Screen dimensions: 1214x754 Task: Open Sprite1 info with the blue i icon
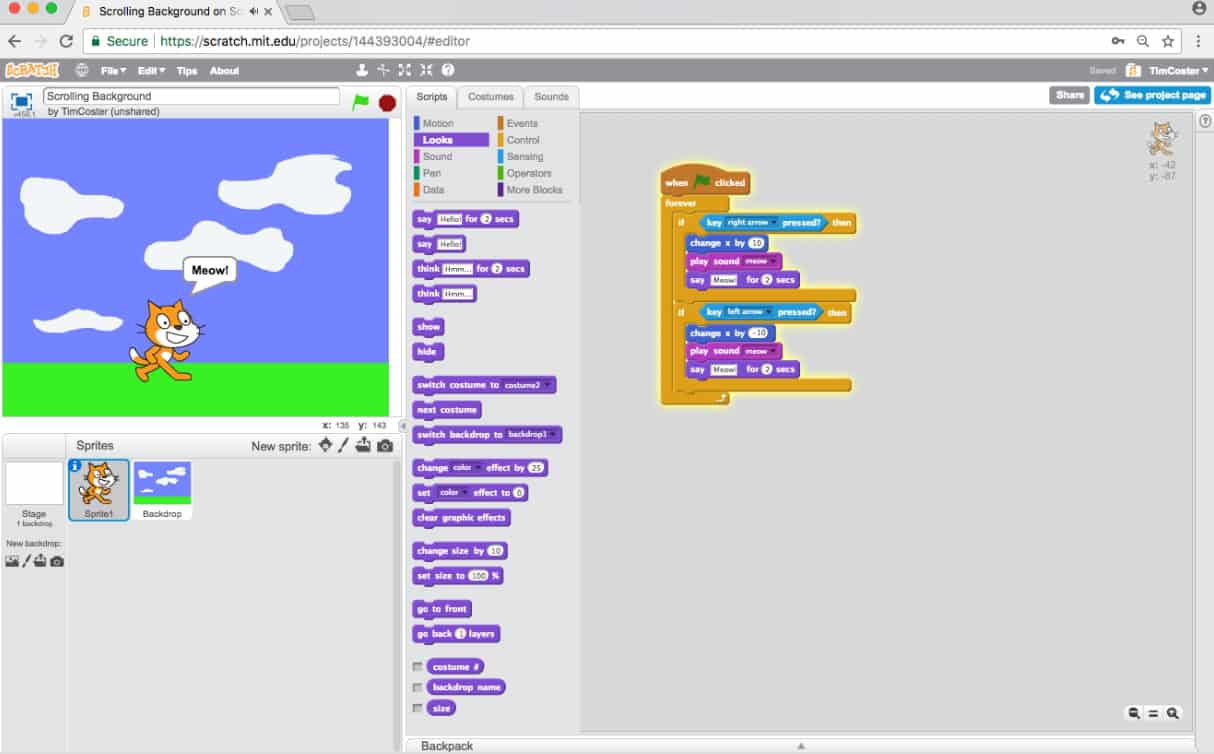(x=75, y=466)
